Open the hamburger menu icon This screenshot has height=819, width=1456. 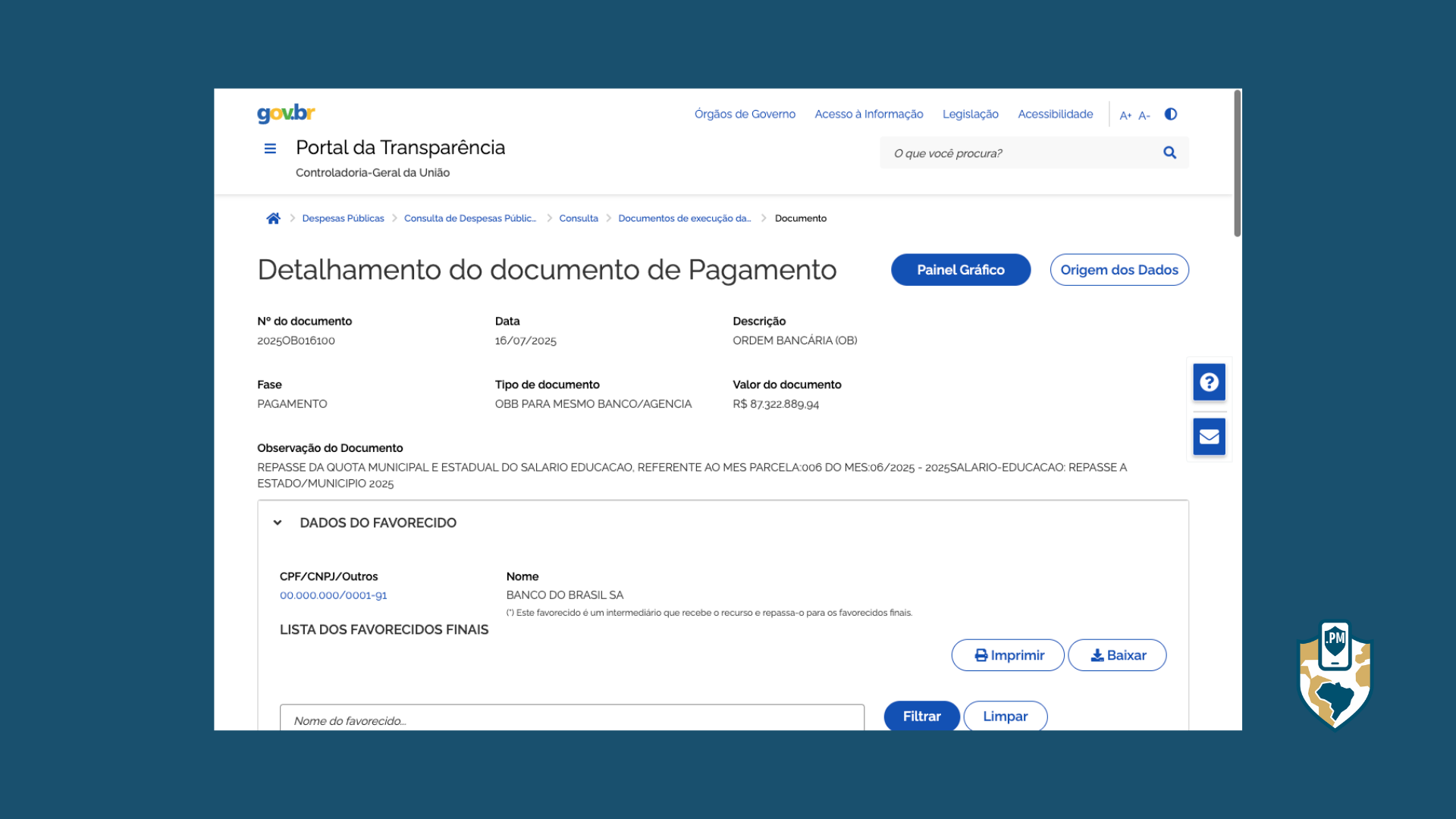click(x=270, y=149)
